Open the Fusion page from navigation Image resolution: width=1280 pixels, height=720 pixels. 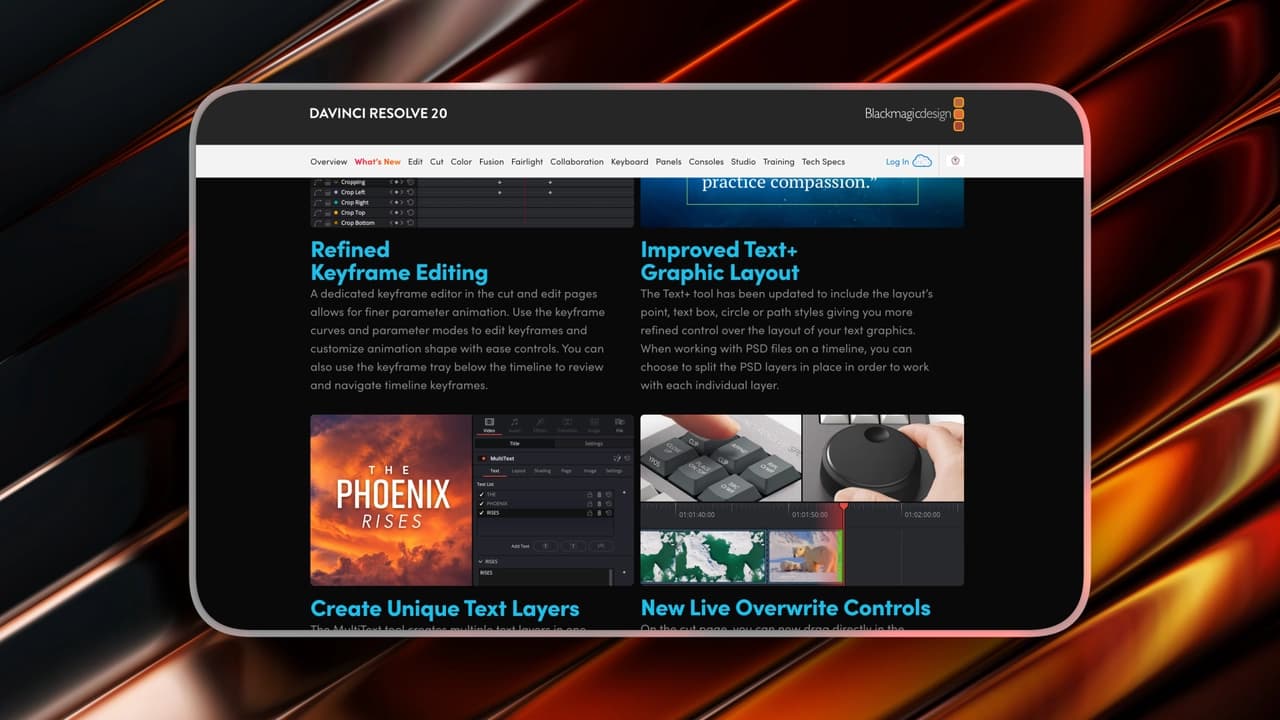click(491, 162)
